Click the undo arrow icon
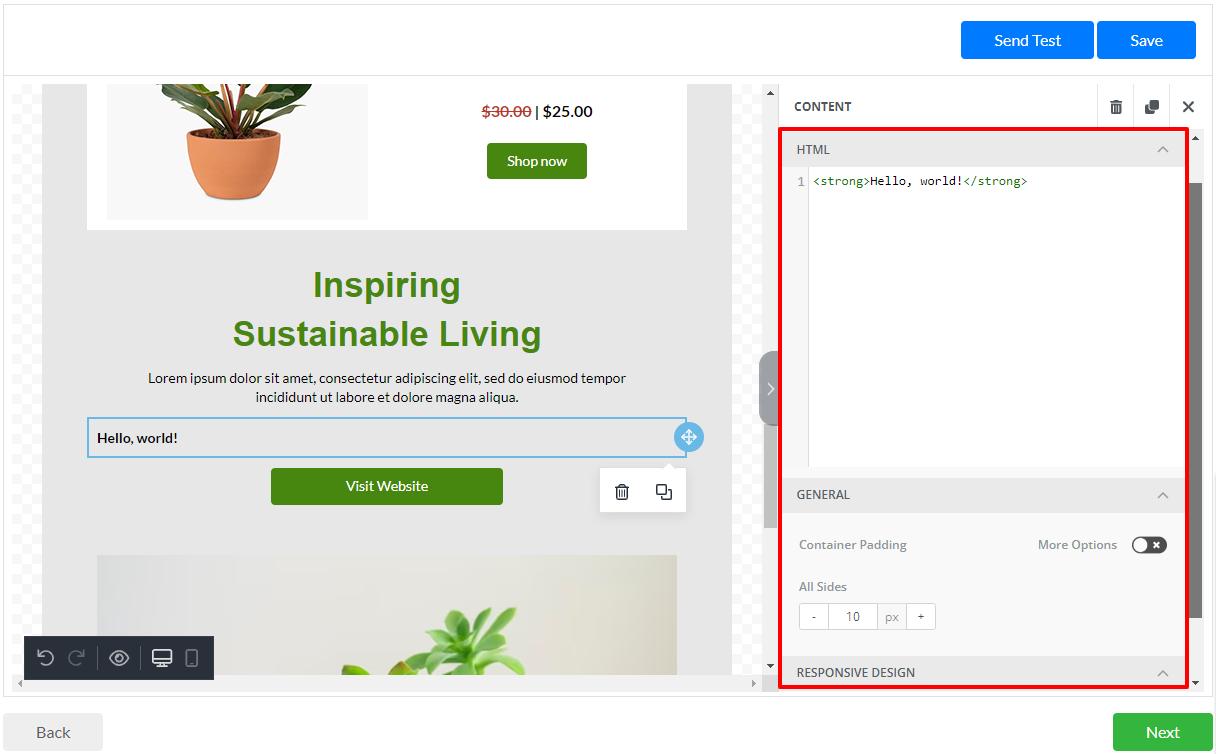1216x754 pixels. (45, 658)
